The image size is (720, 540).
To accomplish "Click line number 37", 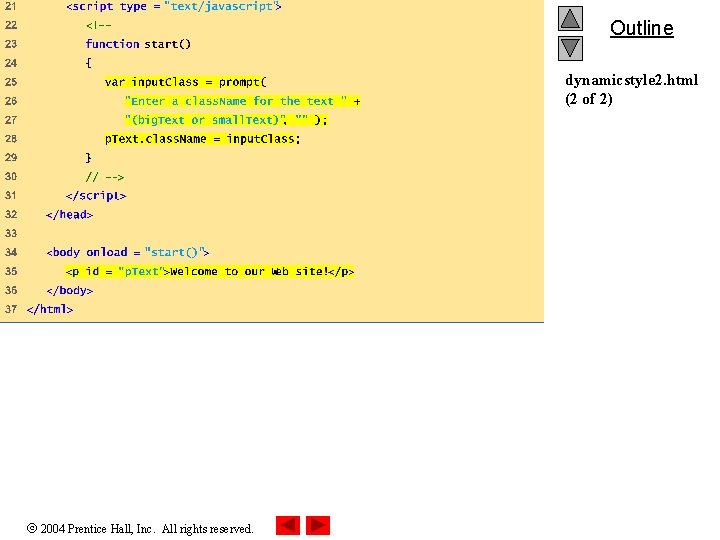I will [x=11, y=309].
